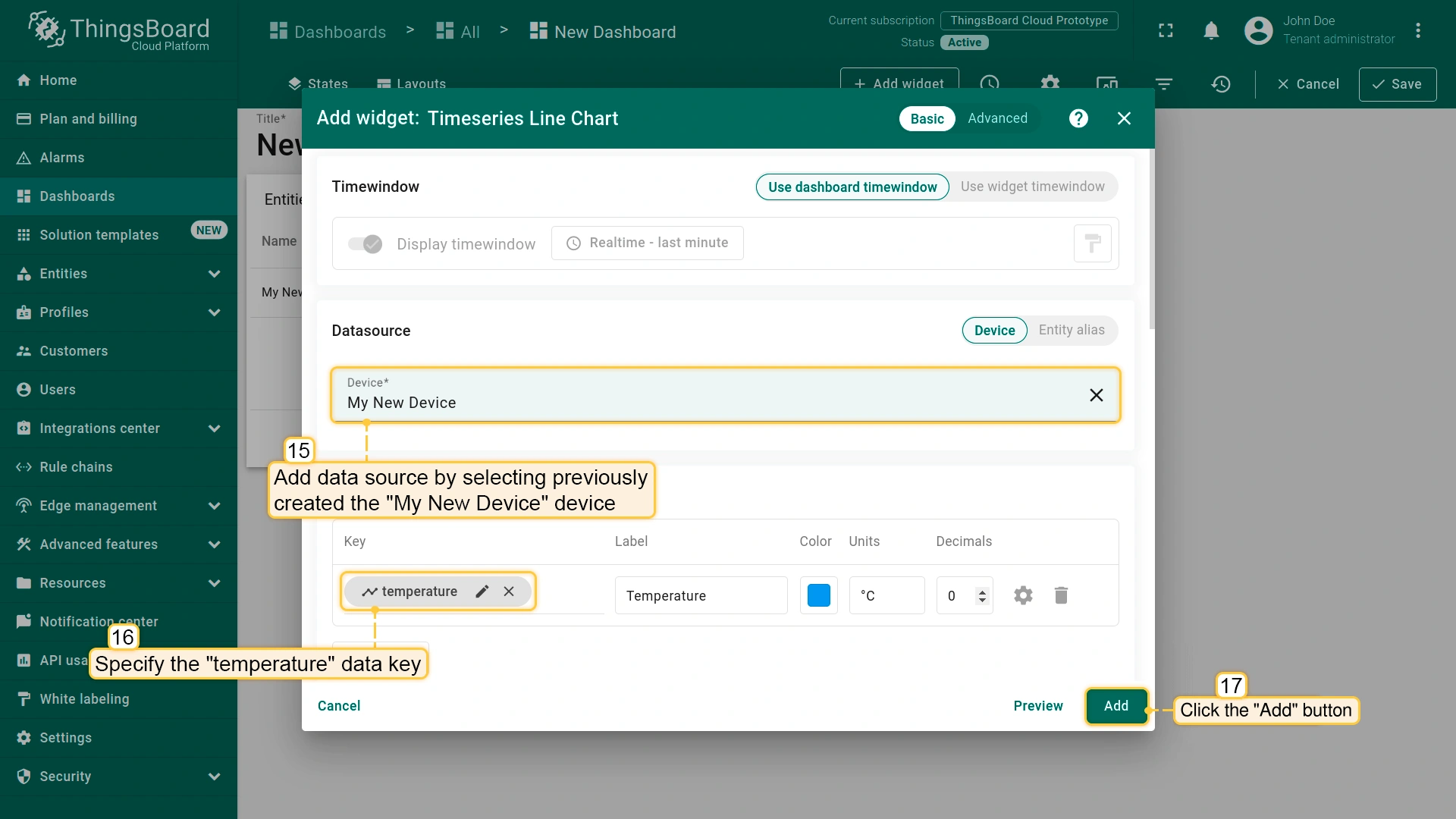
Task: Open widget help question mark
Action: 1078,118
